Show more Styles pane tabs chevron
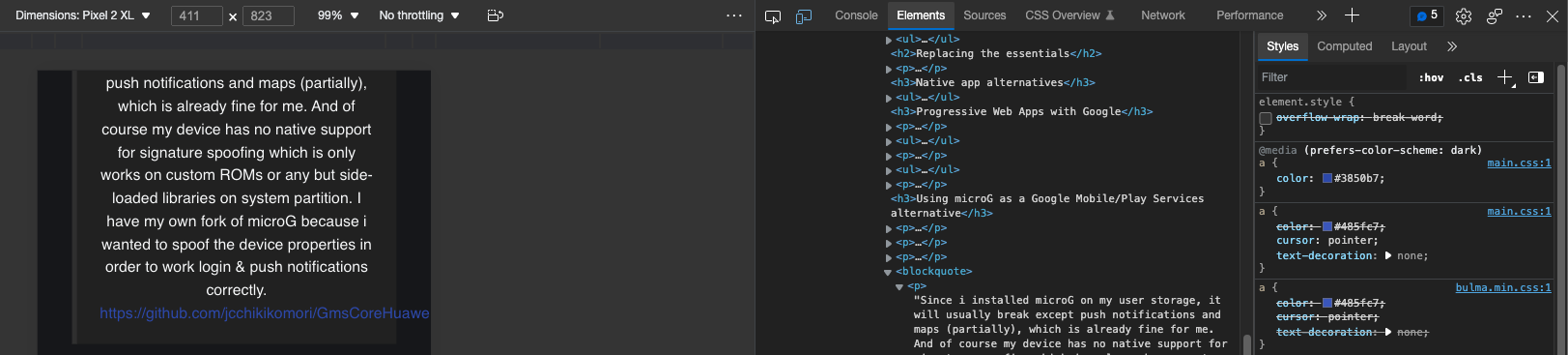 coord(1452,46)
